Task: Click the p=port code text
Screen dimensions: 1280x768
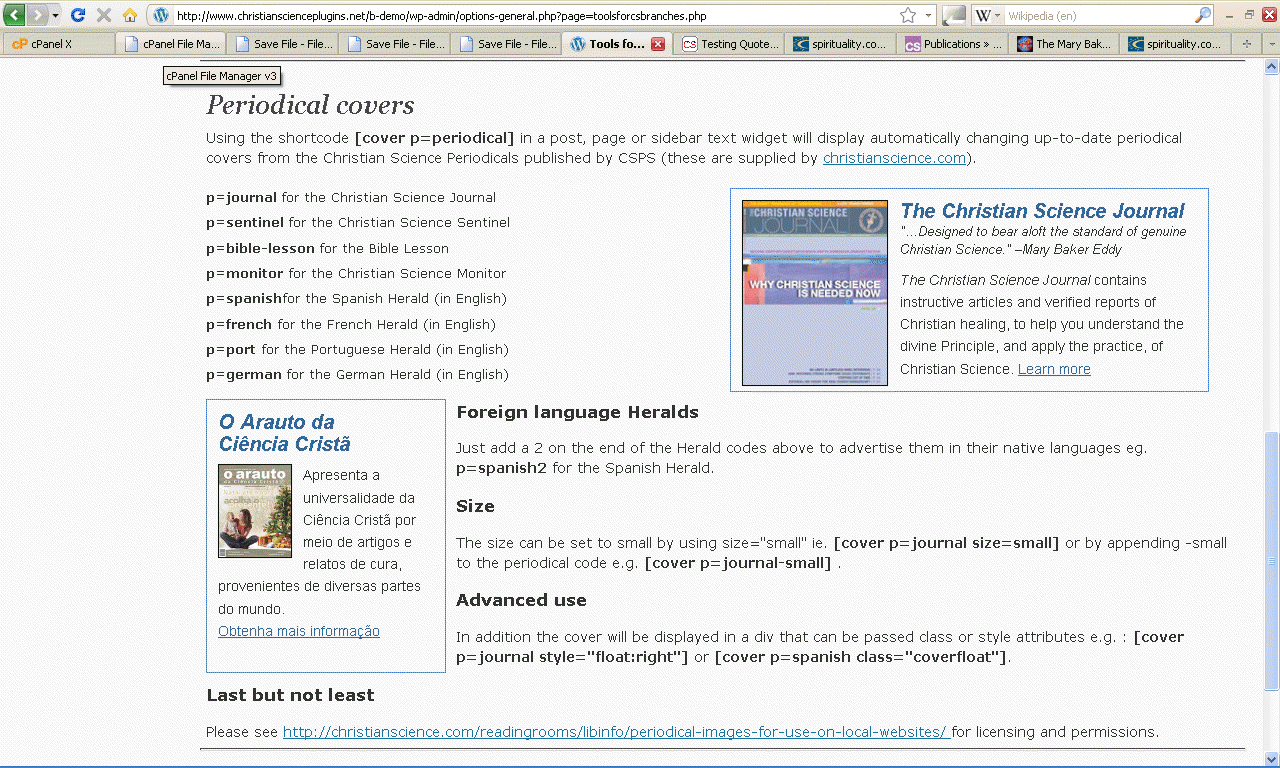Action: [231, 350]
